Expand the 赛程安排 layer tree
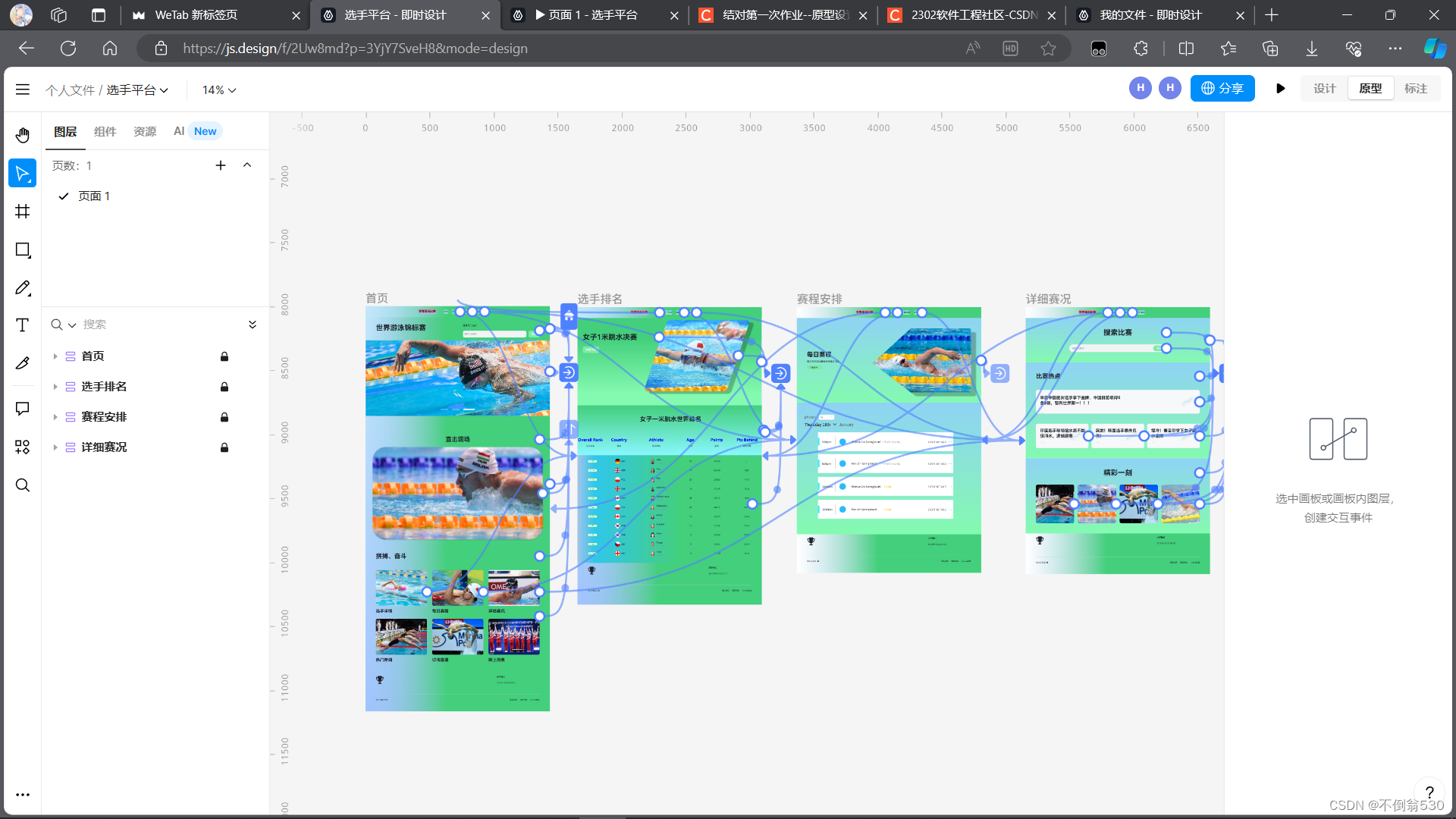 [x=55, y=417]
